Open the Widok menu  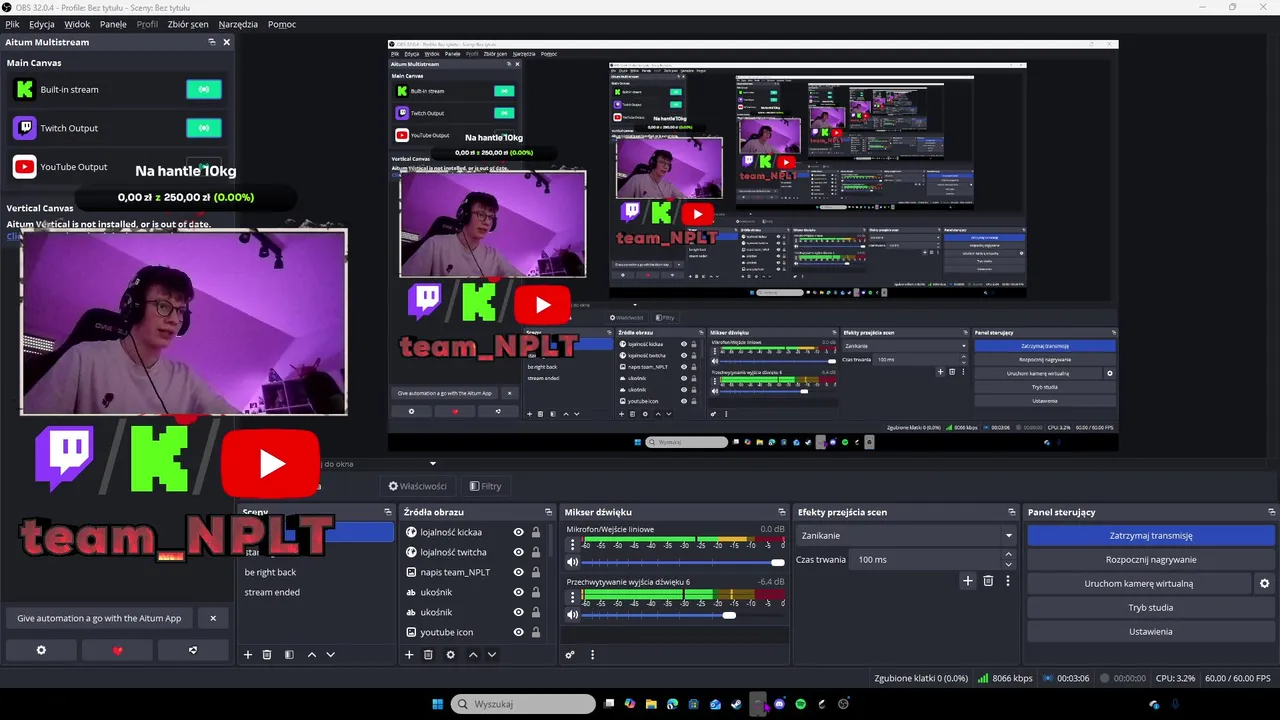[x=77, y=24]
